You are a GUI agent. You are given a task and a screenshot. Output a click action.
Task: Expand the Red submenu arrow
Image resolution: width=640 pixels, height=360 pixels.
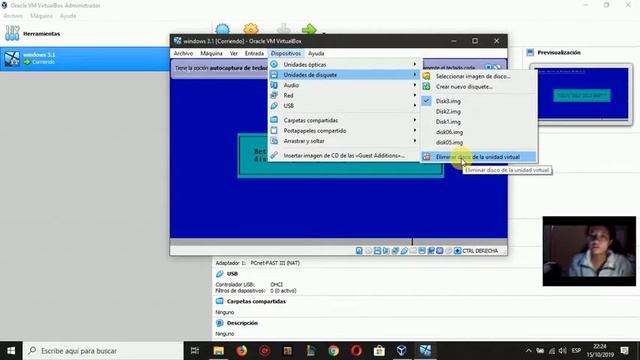point(415,95)
